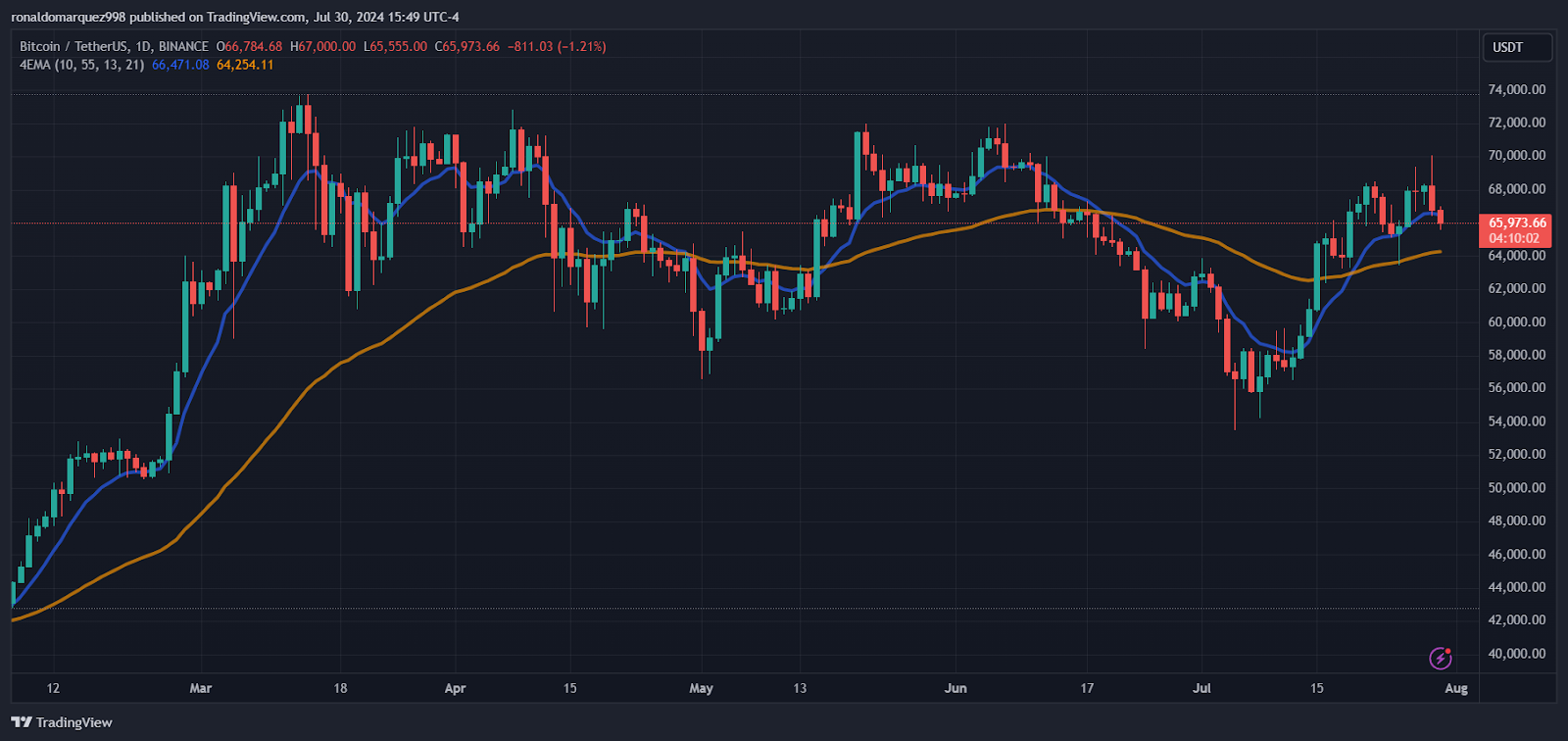Open the USDT currency selector

pos(1517,48)
